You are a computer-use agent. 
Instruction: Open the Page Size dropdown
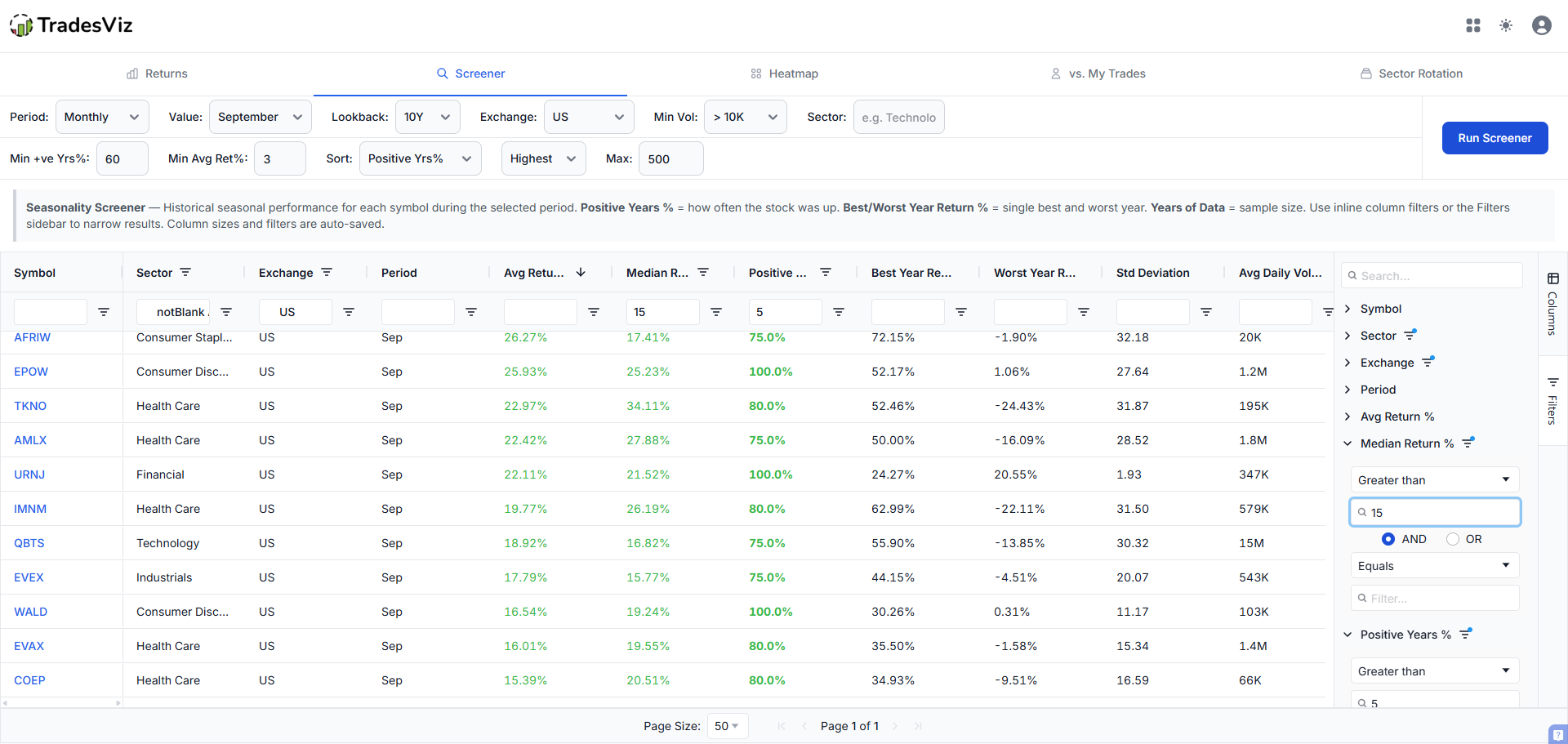tap(727, 726)
